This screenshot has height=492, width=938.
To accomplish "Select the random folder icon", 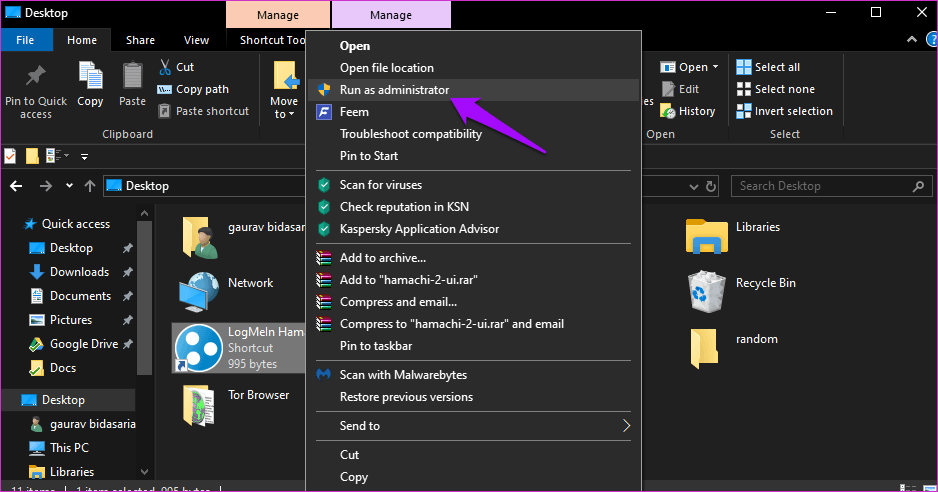I will tap(704, 348).
